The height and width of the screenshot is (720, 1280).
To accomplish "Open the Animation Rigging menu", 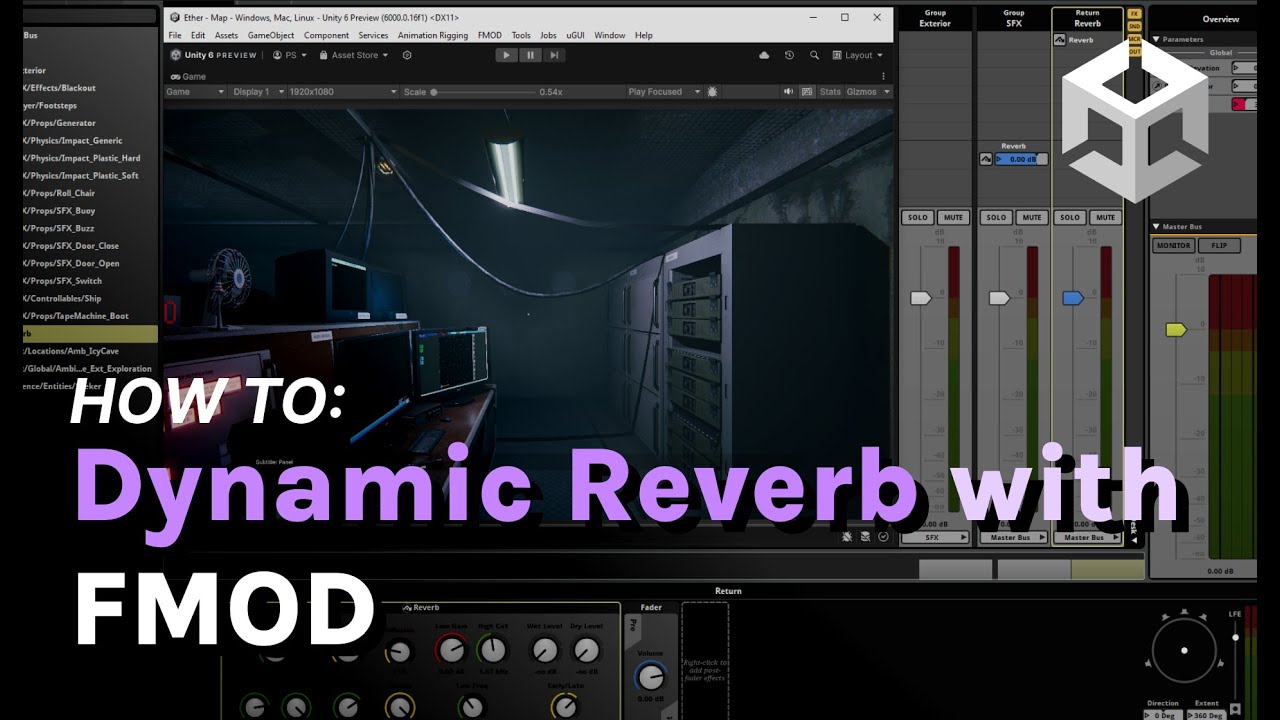I will tap(433, 35).
